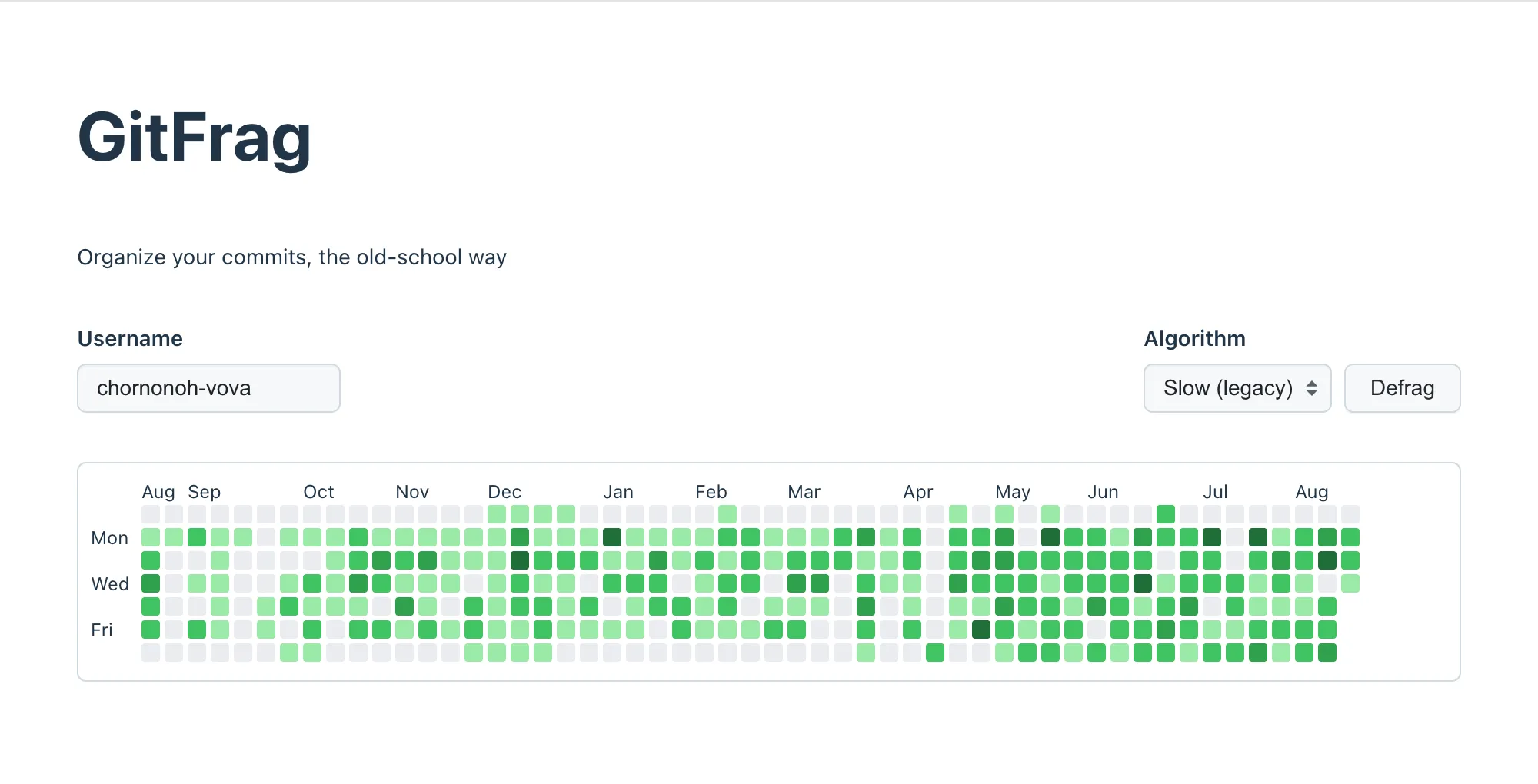Click the GitFrag page title
The height and width of the screenshot is (784, 1538).
(195, 138)
